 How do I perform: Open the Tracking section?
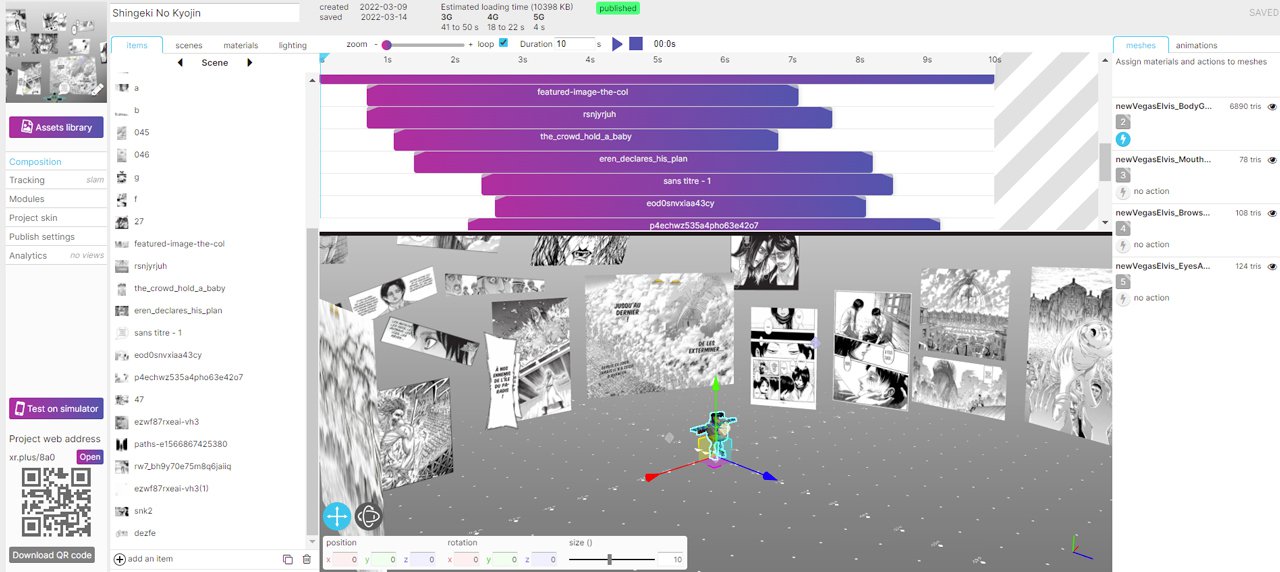(x=56, y=180)
